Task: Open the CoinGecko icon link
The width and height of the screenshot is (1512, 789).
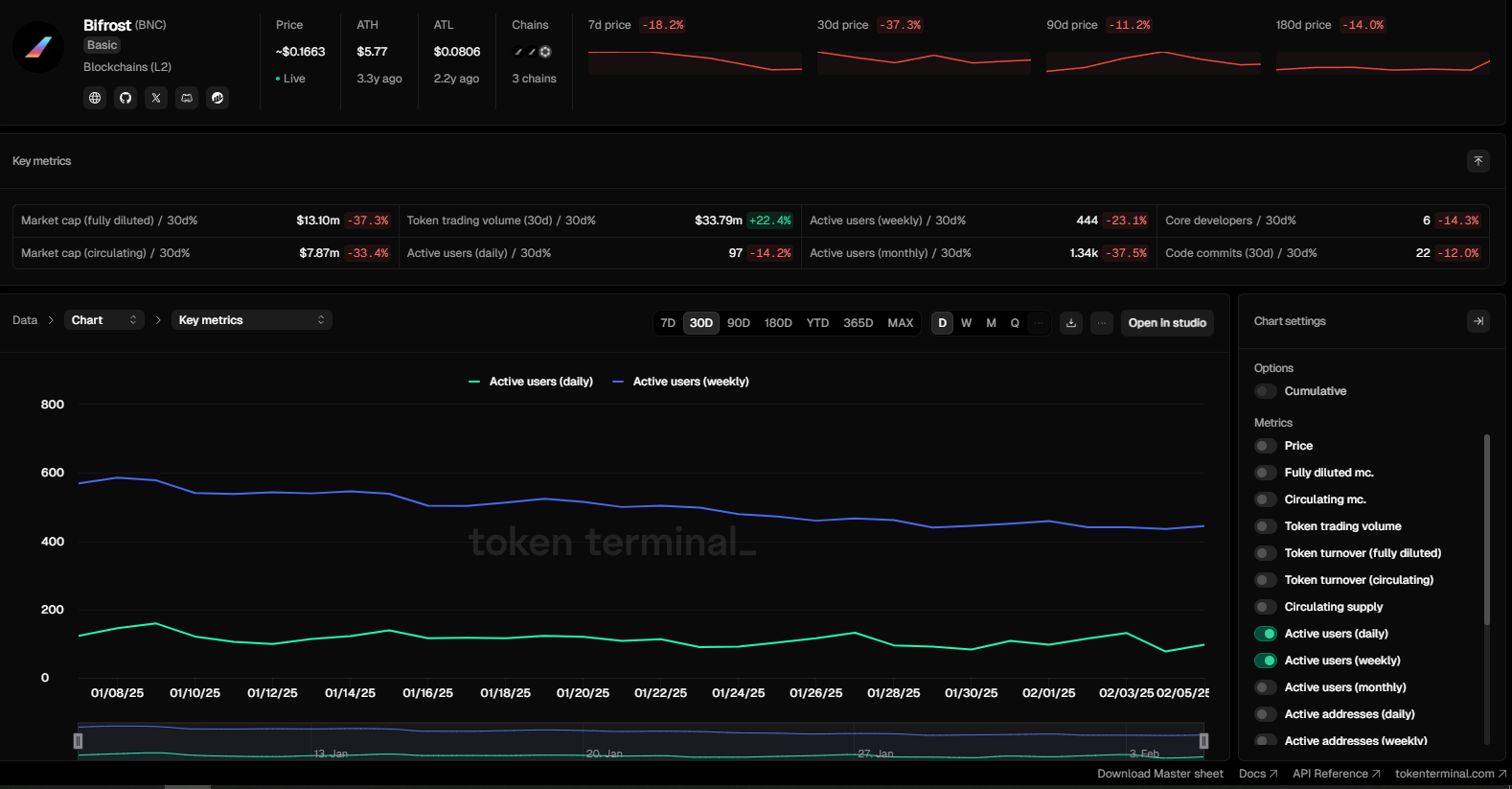Action: coord(218,98)
